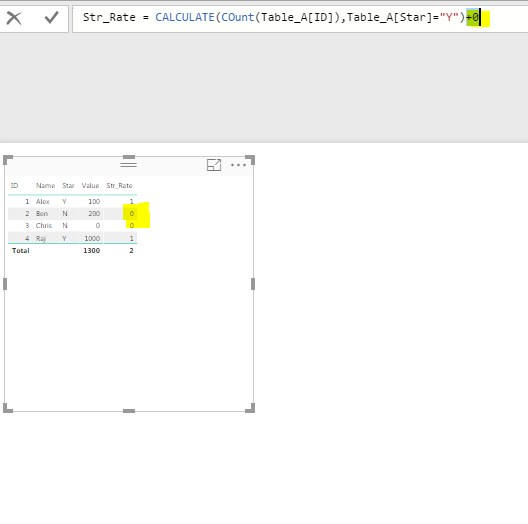Viewport: 528px width, 524px height.
Task: Click the Total row label
Action: (21, 251)
